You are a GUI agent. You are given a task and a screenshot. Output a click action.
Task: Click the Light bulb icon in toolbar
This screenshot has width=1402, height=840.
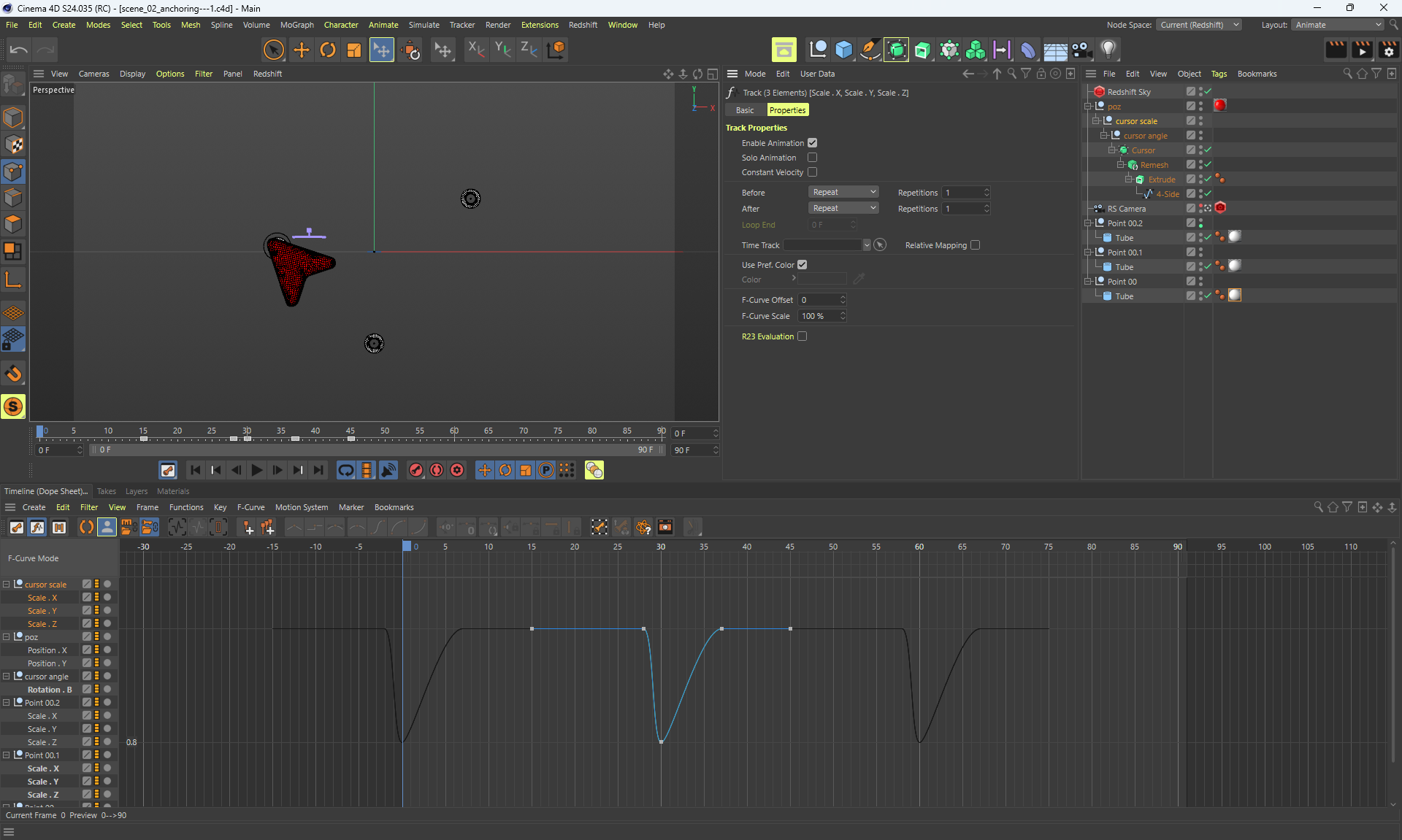pos(1108,50)
